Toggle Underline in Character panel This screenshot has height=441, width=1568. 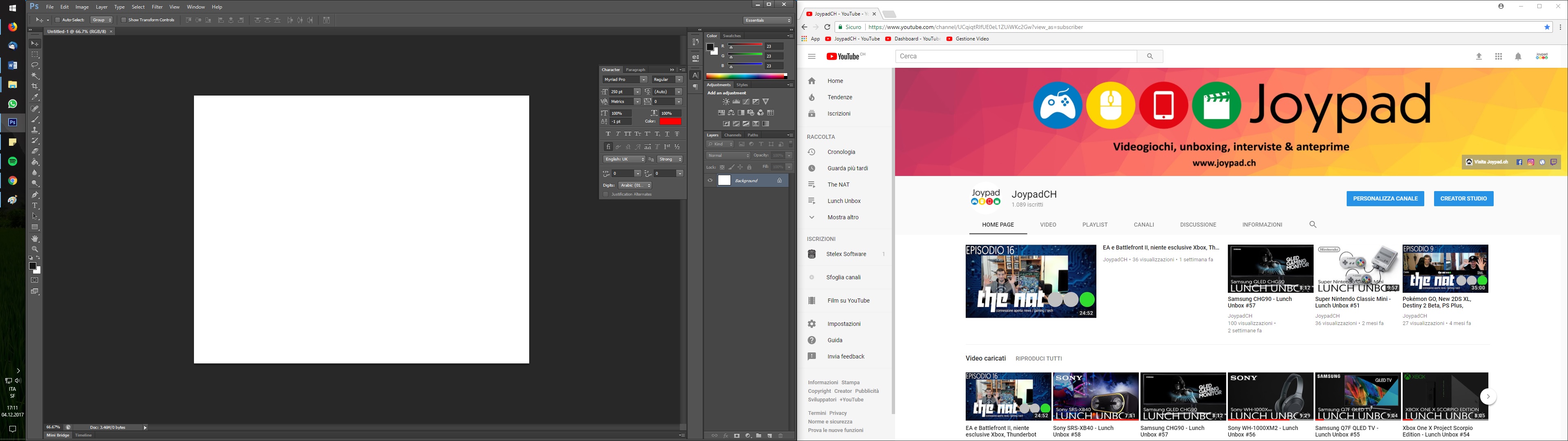click(x=667, y=134)
